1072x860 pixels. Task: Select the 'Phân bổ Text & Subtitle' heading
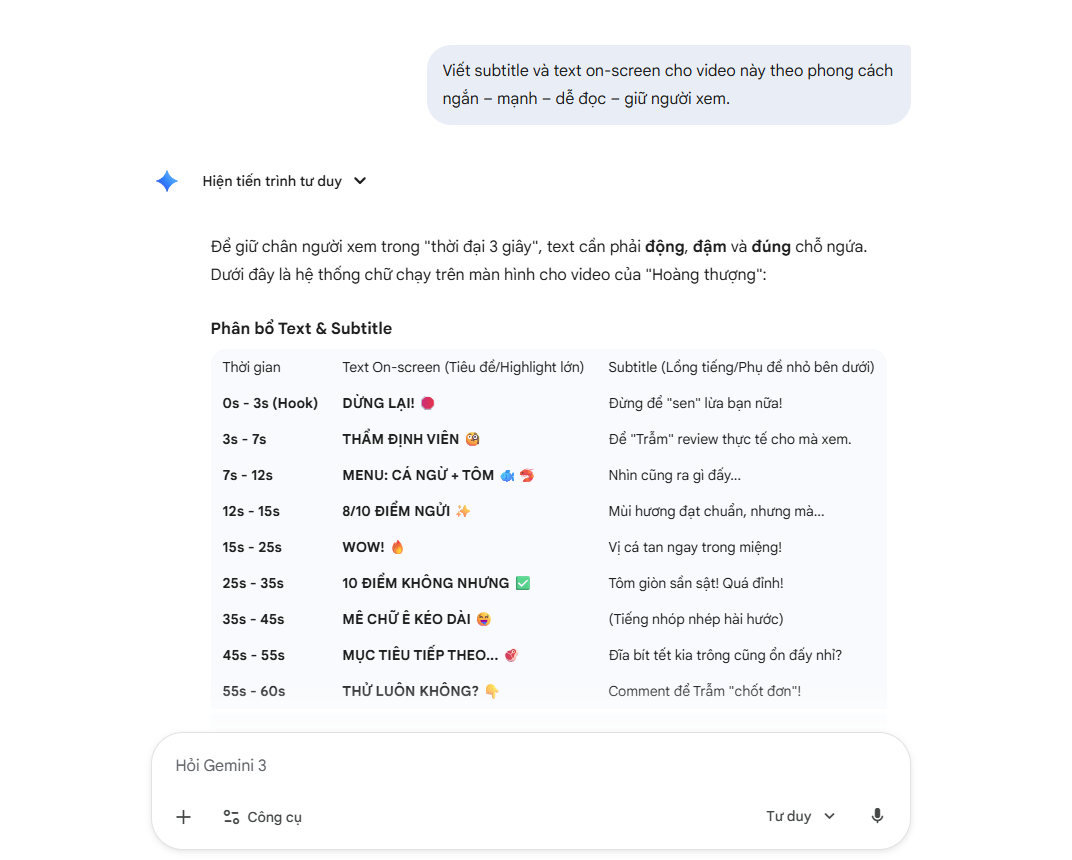302,328
